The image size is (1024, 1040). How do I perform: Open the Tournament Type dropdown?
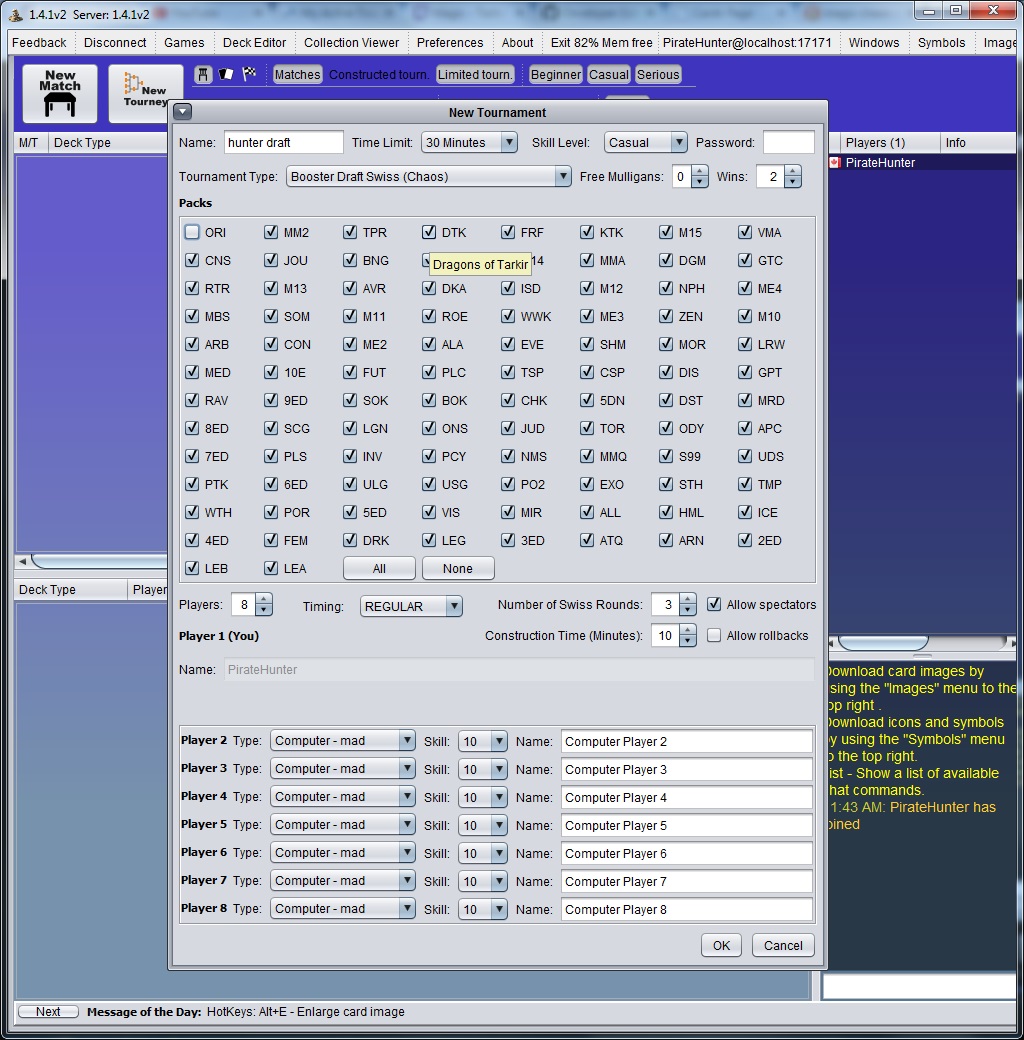[x=429, y=177]
